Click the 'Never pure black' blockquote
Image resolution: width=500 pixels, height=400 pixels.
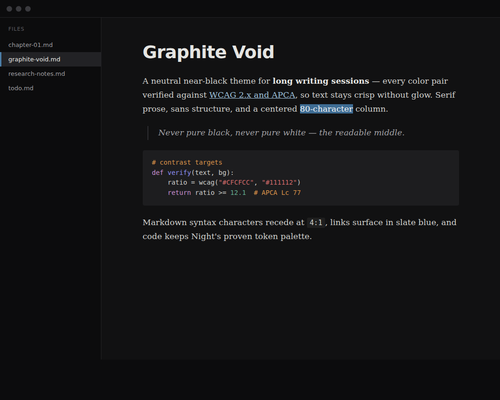[x=281, y=133]
